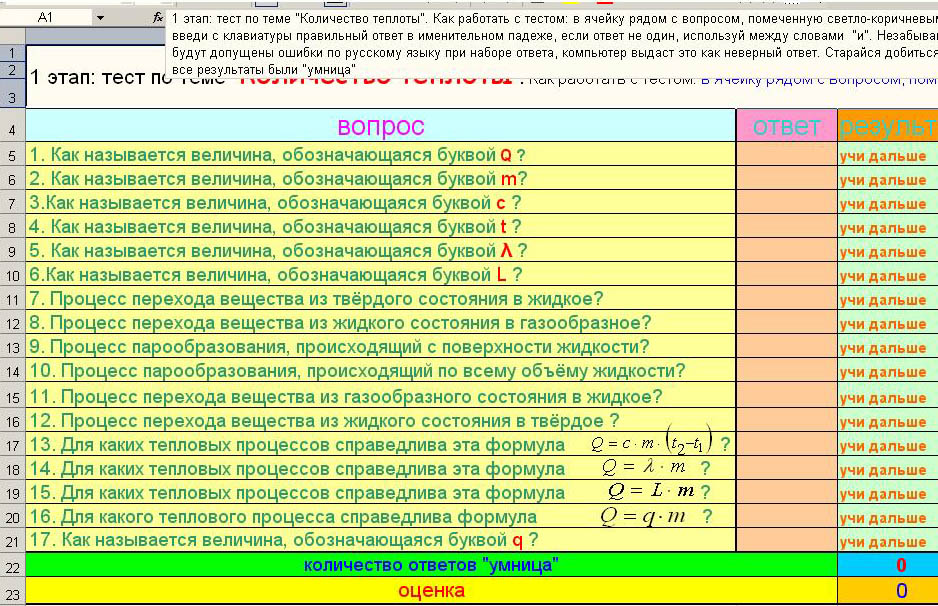This screenshot has width=938, height=606.
Task: Click the answer cell for question 17 about q
Action: (x=786, y=541)
